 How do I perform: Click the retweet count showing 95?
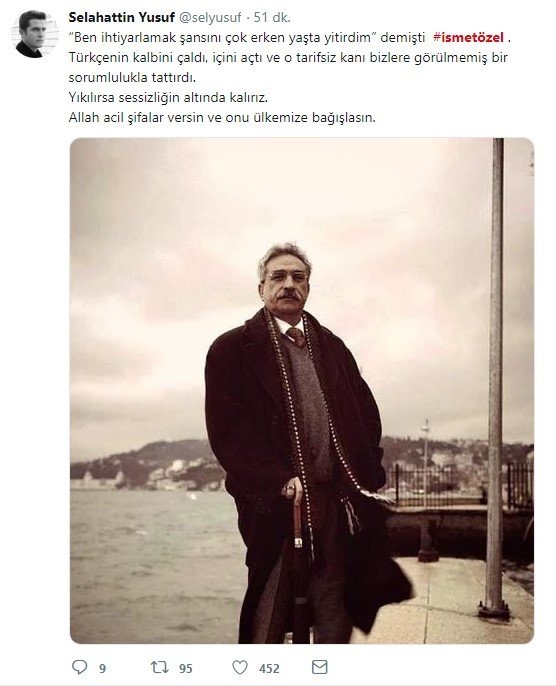click(185, 668)
